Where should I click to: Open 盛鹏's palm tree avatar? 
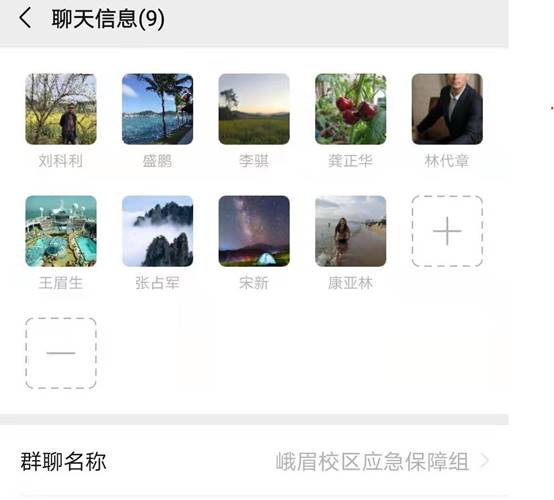click(157, 109)
